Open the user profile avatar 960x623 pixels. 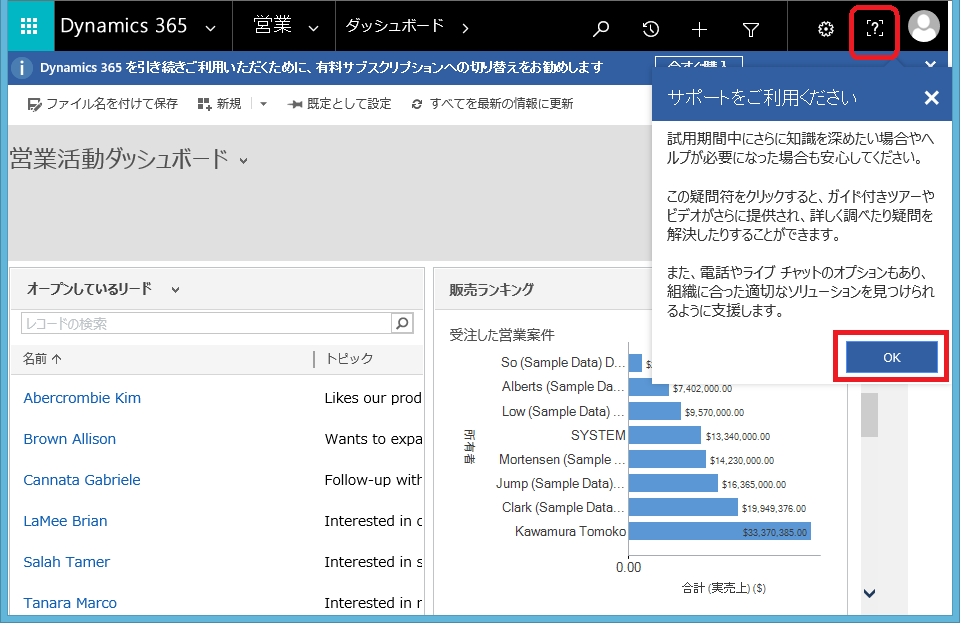923,26
